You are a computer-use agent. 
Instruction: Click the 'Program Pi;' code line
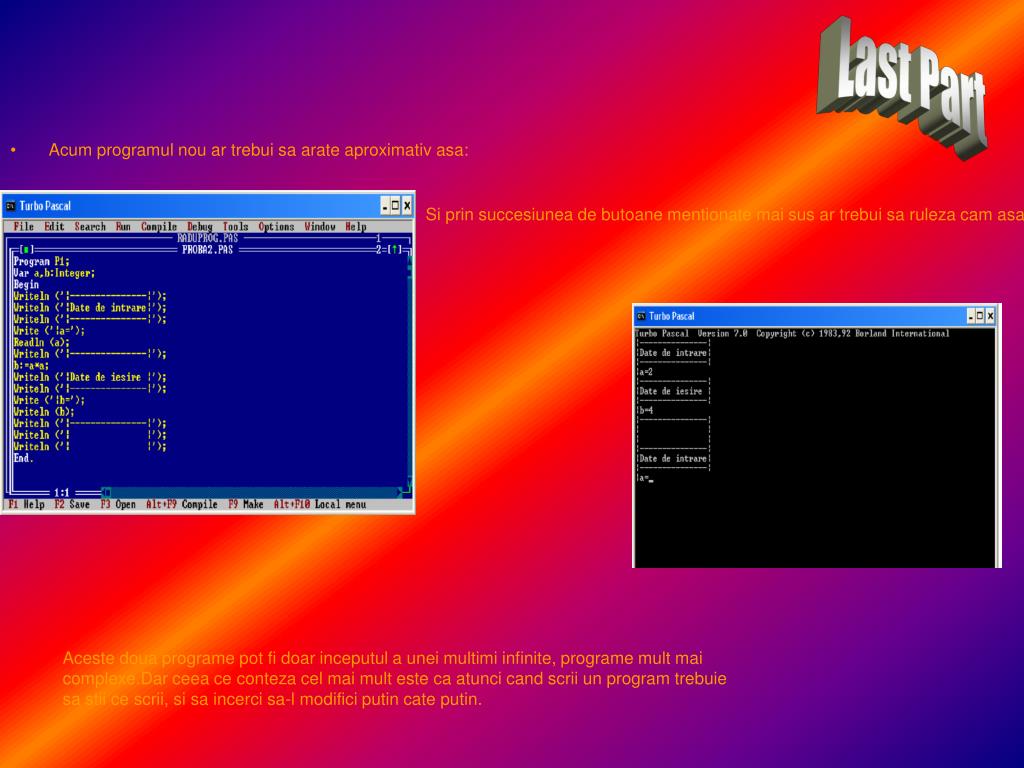(x=41, y=261)
